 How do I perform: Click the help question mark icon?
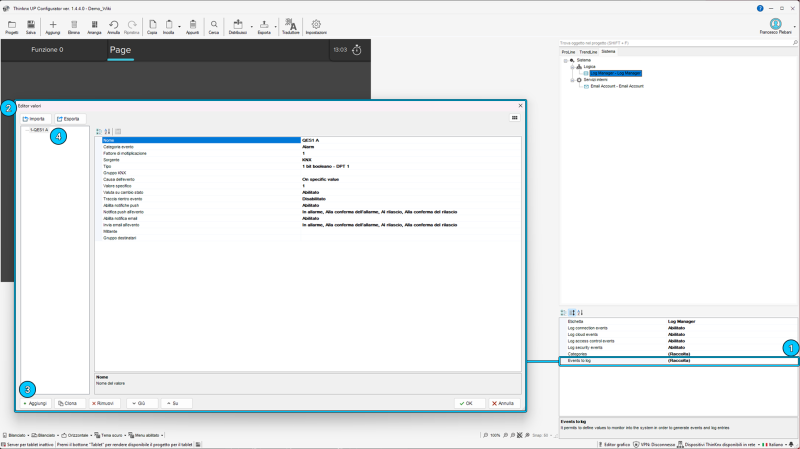coord(760,8)
